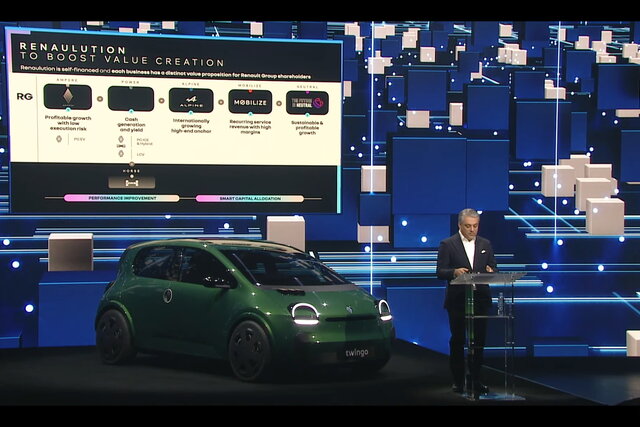Viewport: 640px width, 427px height.
Task: Click the small 'HORSE' label above its card
Action: click(131, 171)
